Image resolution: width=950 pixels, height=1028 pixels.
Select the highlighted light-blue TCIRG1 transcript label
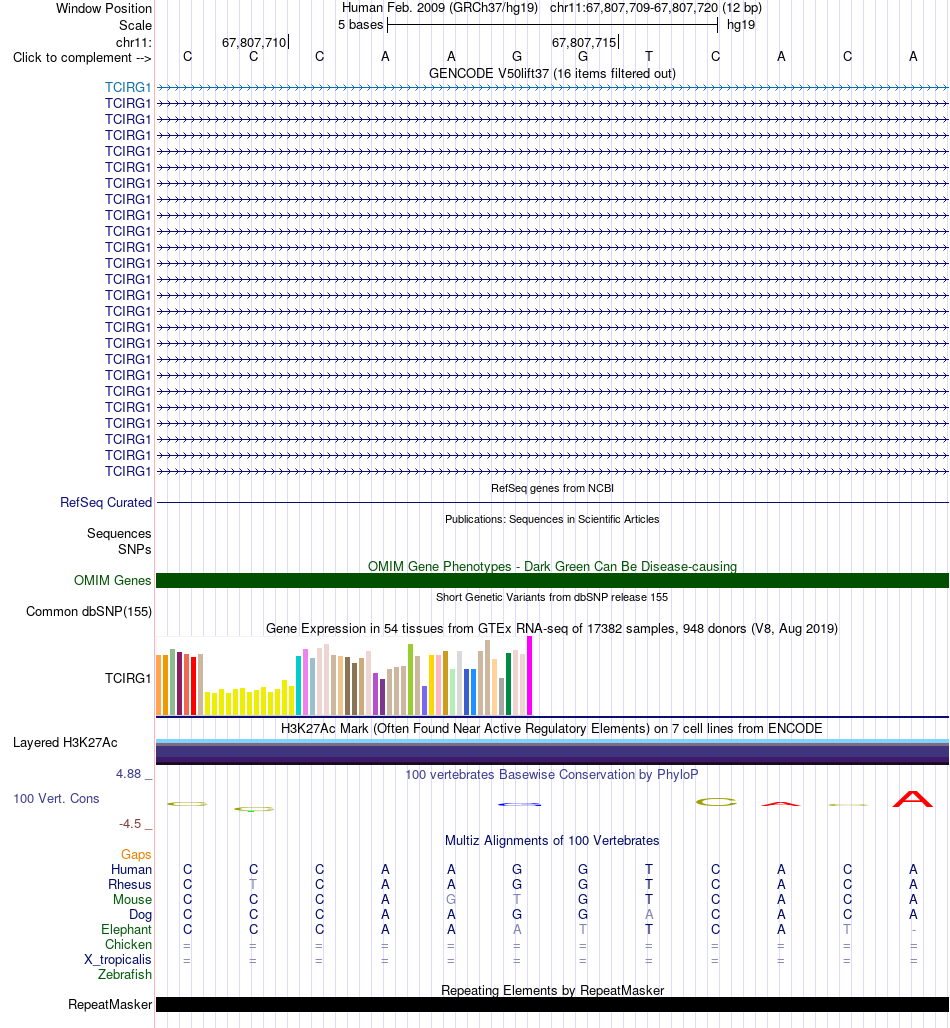point(128,87)
